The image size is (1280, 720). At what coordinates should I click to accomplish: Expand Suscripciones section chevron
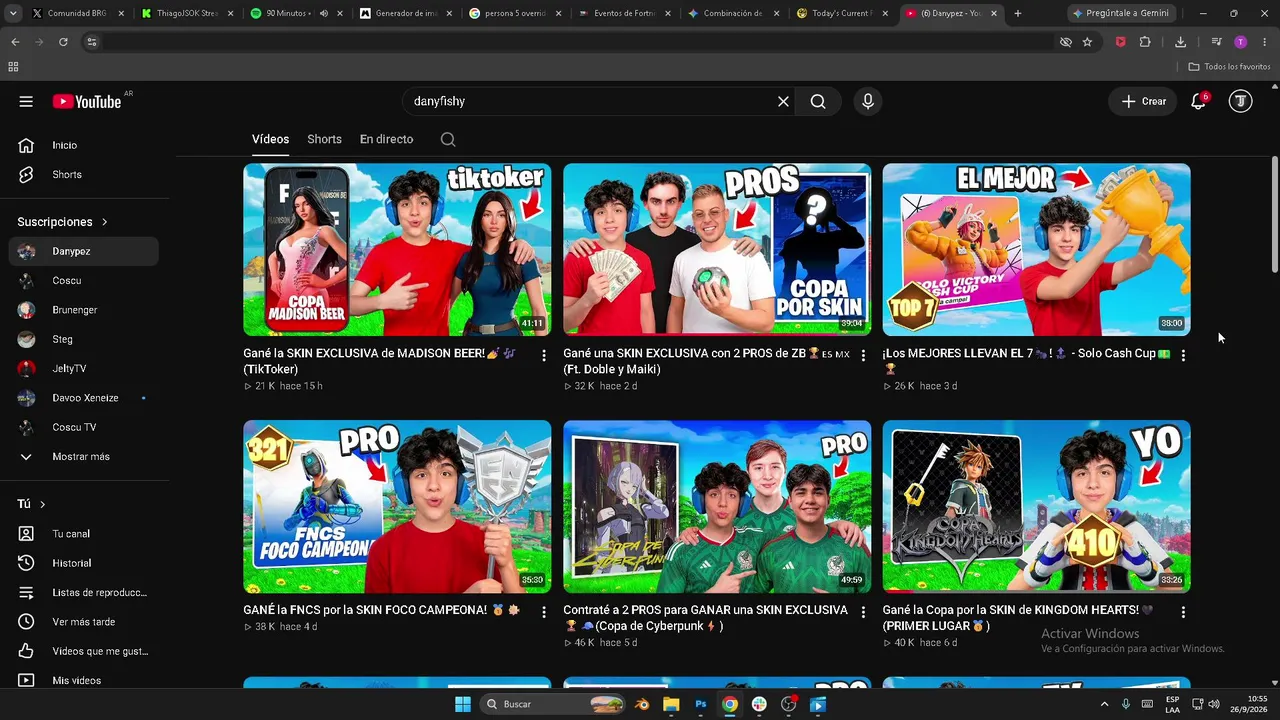point(104,222)
